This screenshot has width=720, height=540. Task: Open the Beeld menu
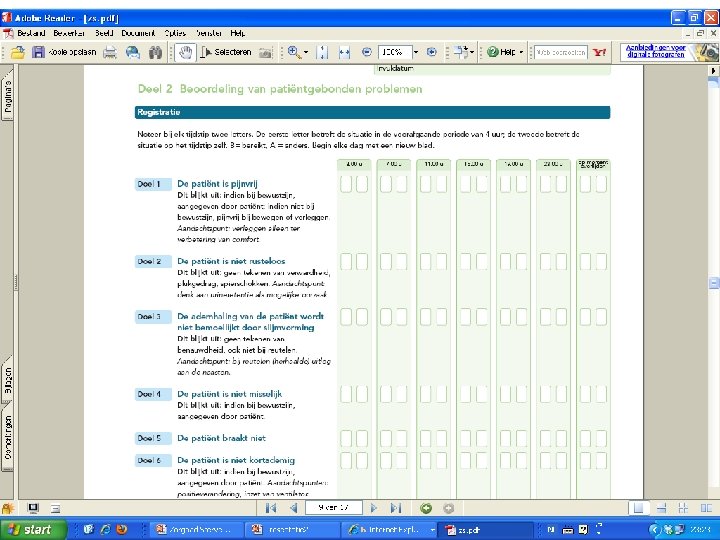[104, 33]
